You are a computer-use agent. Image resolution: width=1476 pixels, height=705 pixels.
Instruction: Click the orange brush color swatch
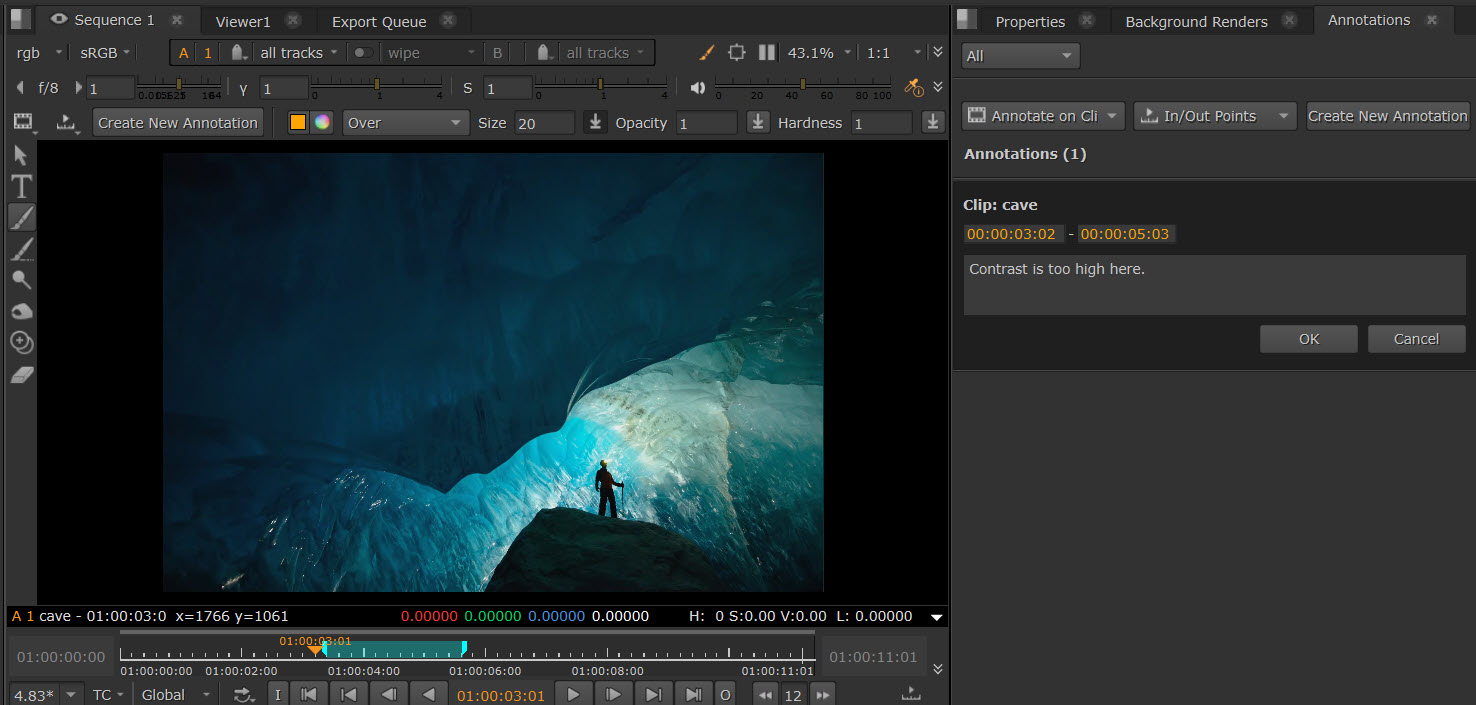(x=298, y=123)
